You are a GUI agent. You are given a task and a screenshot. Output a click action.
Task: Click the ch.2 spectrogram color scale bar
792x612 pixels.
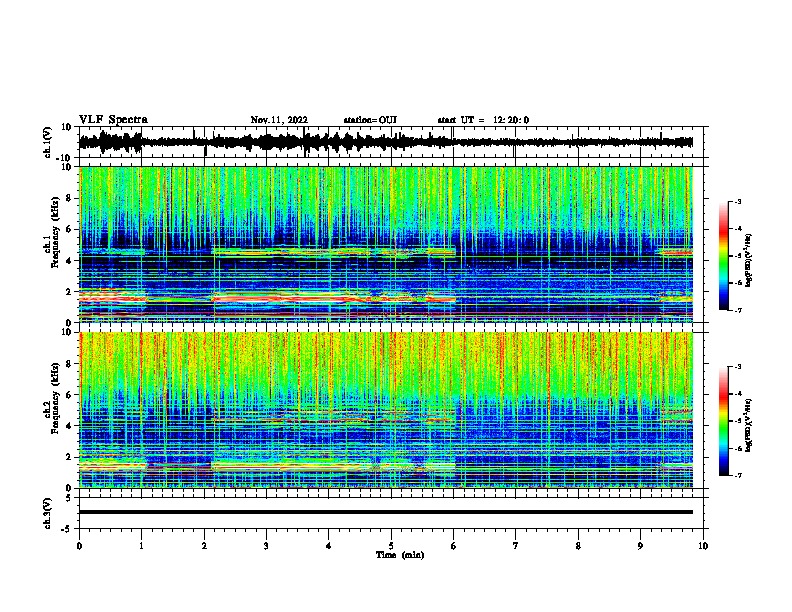[724, 421]
